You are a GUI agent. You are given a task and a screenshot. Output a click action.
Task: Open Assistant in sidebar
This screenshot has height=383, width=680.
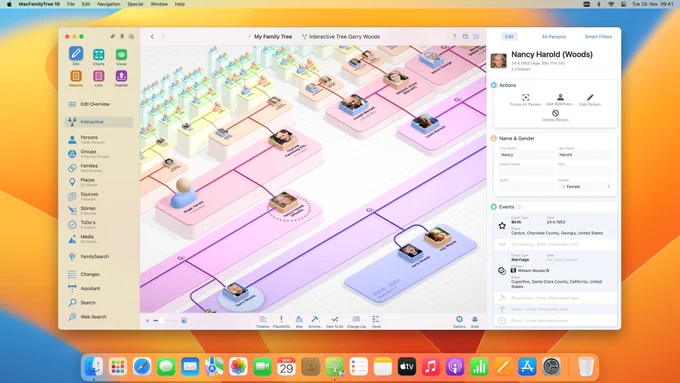point(99,288)
